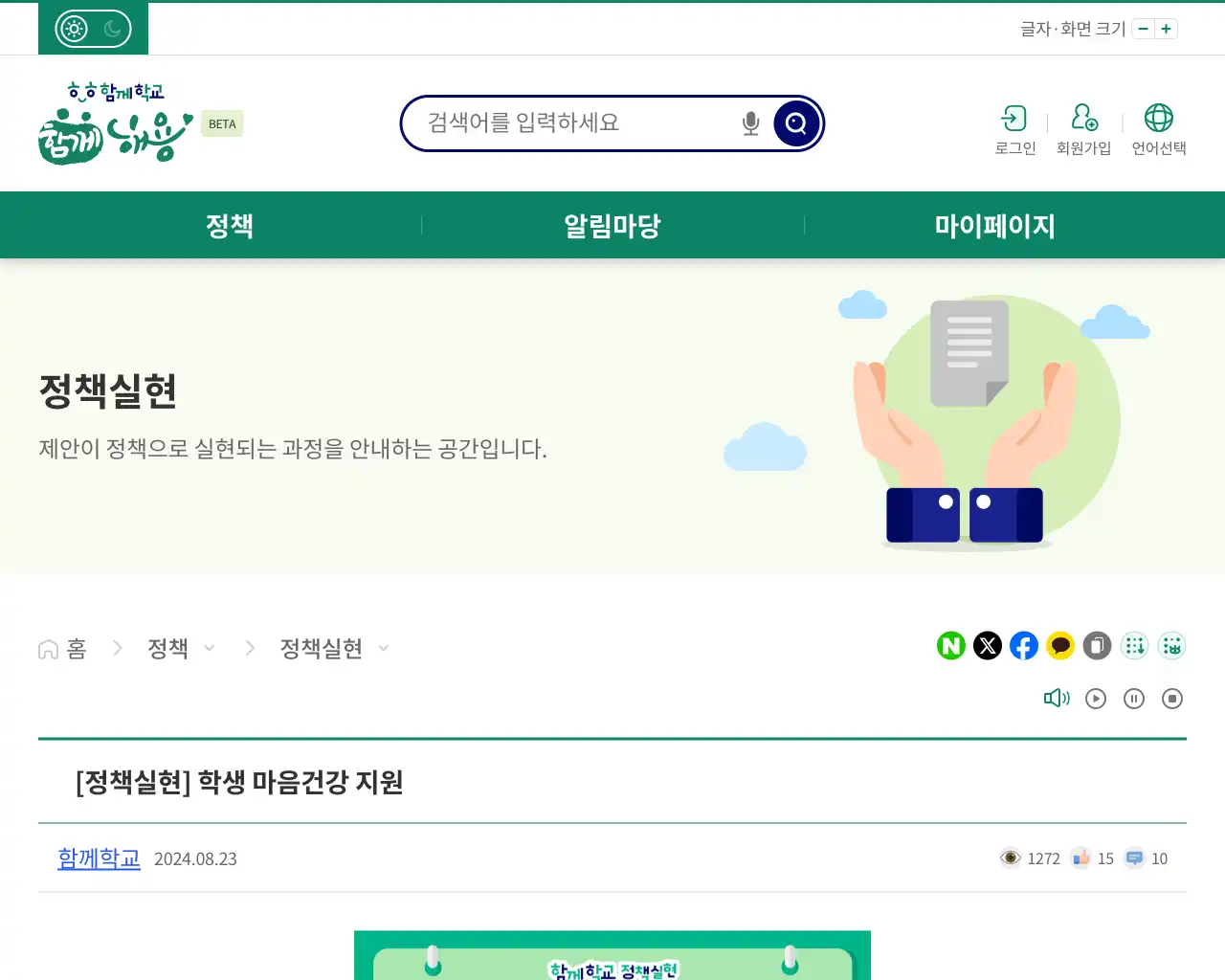Stop the page audio playback

(x=1171, y=698)
